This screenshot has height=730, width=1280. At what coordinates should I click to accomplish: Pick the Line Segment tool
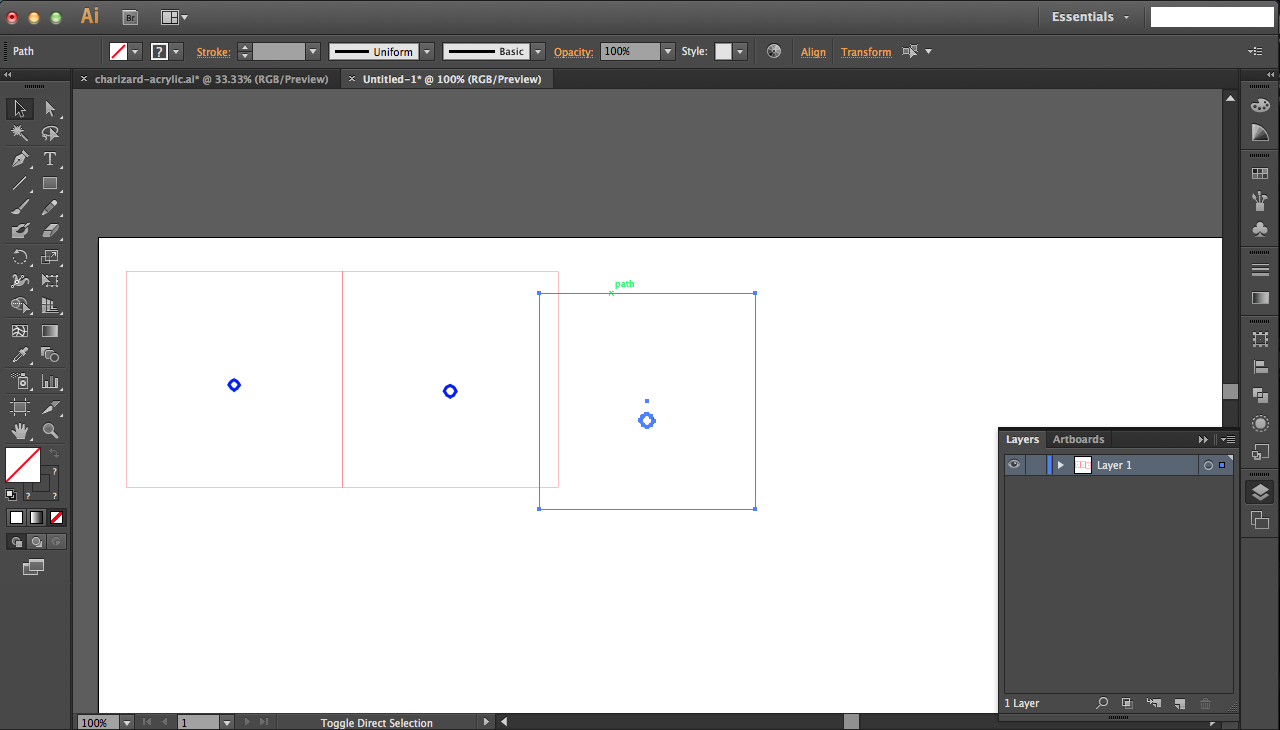[20, 184]
